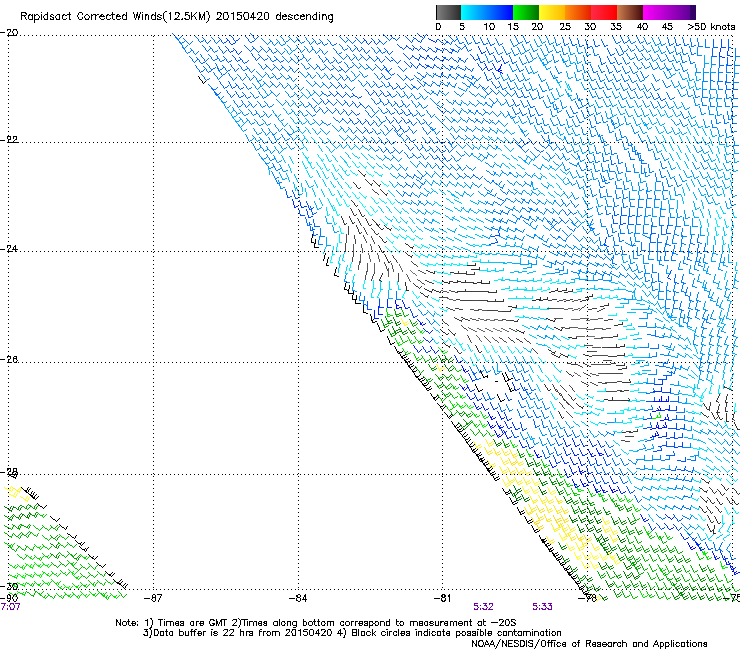The width and height of the screenshot is (740, 650).
Task: Click the latitude label -20
Action: (x=9, y=33)
